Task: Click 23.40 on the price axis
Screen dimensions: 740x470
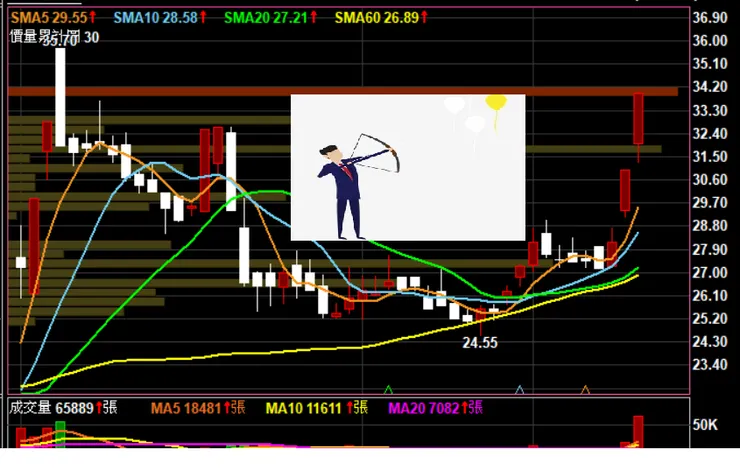Action: [710, 365]
